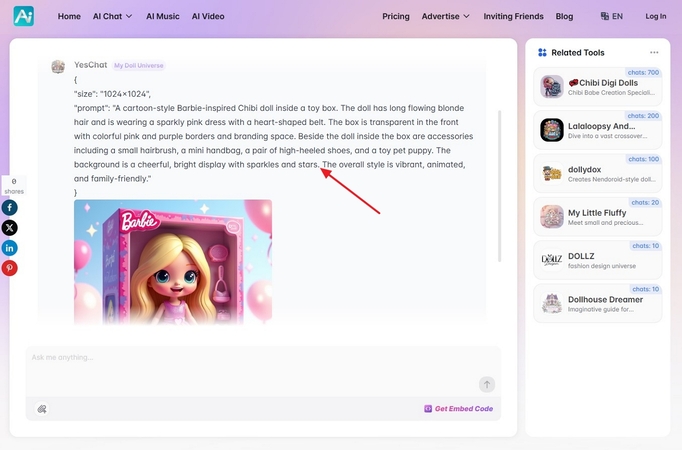Expand the Advertise dropdown
Screen dimensions: 682x450
(x=445, y=16)
